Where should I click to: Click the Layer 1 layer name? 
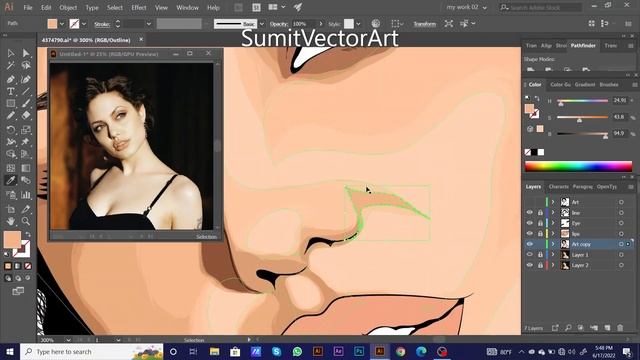tap(580, 255)
